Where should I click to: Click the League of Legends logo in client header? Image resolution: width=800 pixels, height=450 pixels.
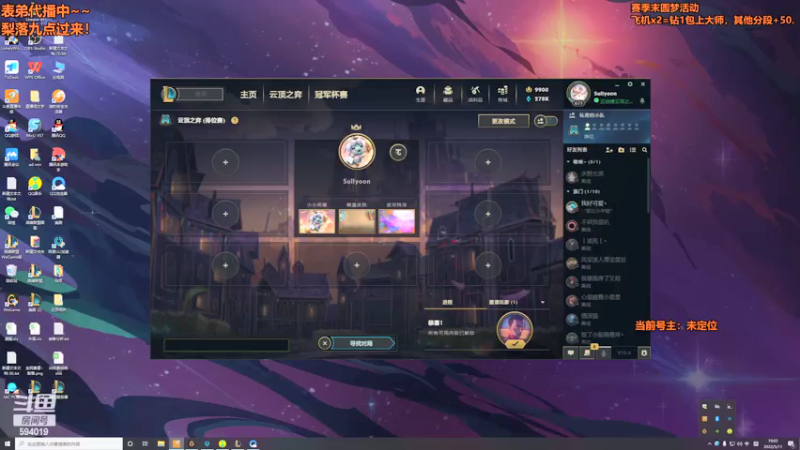point(168,94)
